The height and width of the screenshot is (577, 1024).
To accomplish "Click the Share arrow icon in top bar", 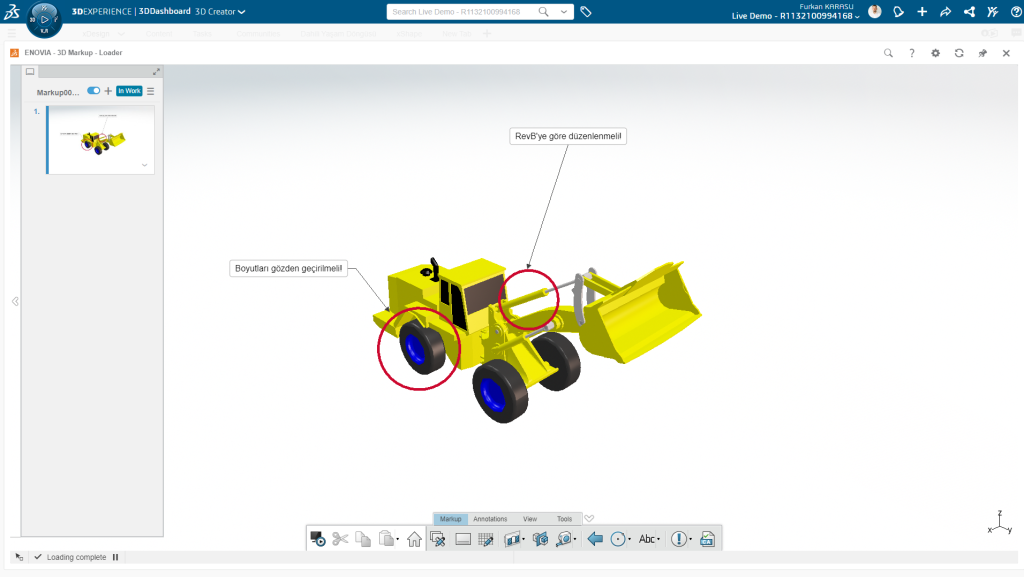I will point(945,12).
